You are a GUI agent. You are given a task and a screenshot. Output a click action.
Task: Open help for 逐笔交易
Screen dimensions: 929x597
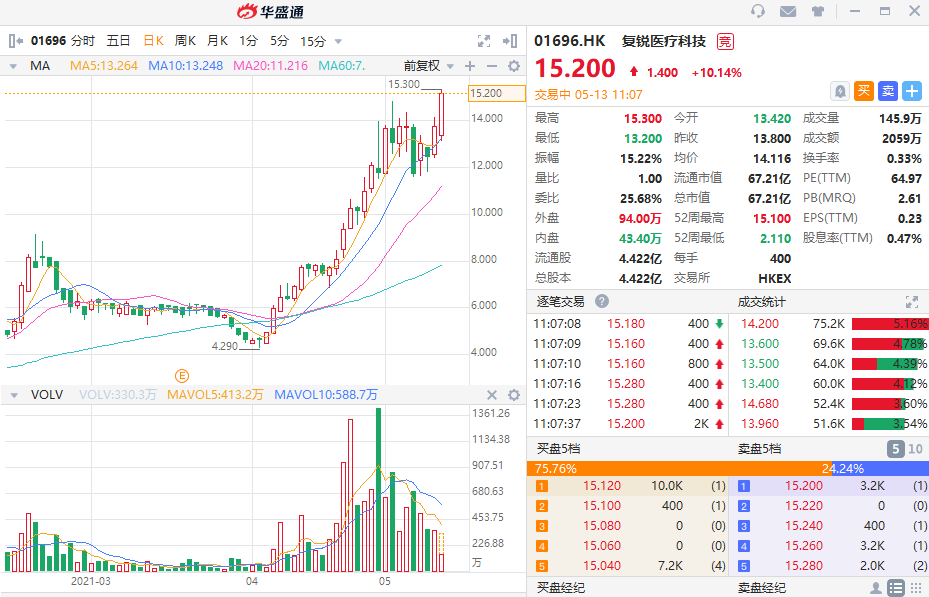point(602,301)
